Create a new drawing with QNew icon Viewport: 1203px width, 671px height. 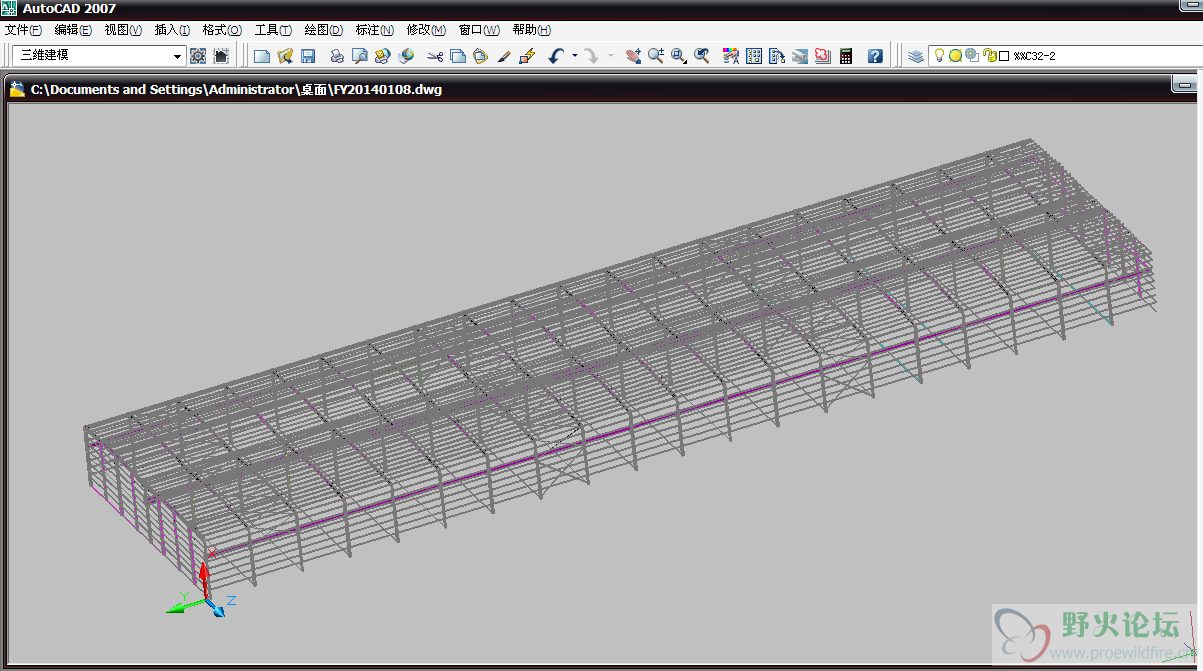[x=262, y=56]
